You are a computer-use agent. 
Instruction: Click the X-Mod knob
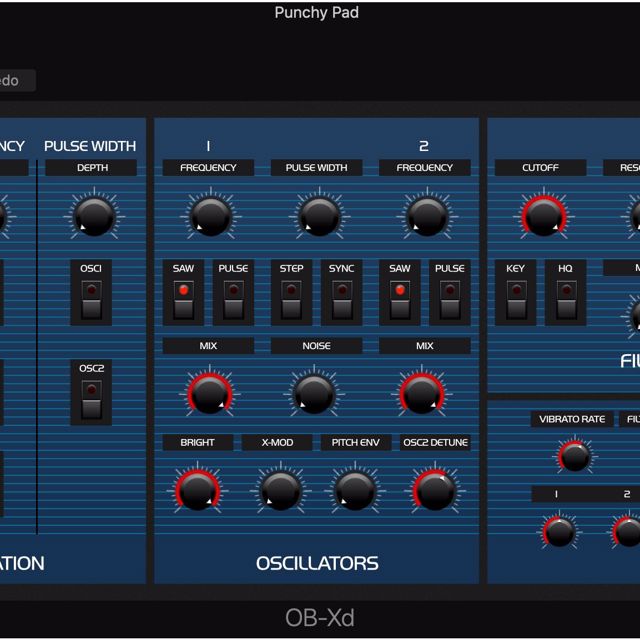(280, 491)
